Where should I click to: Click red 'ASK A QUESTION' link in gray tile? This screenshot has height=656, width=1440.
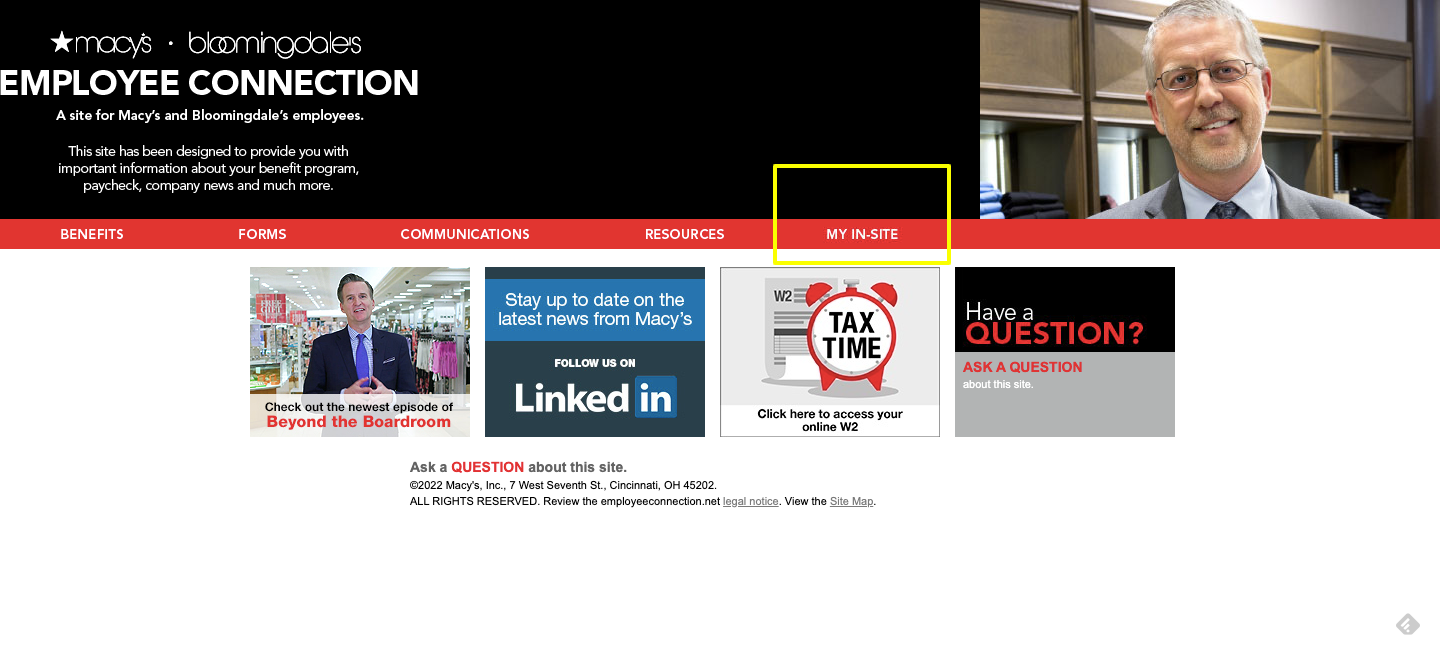(1022, 367)
